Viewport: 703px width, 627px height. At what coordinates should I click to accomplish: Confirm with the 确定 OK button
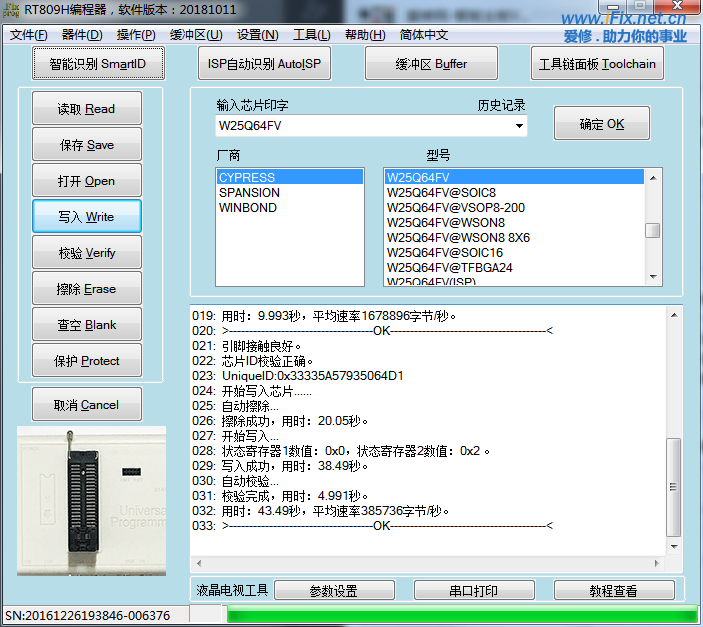click(601, 124)
